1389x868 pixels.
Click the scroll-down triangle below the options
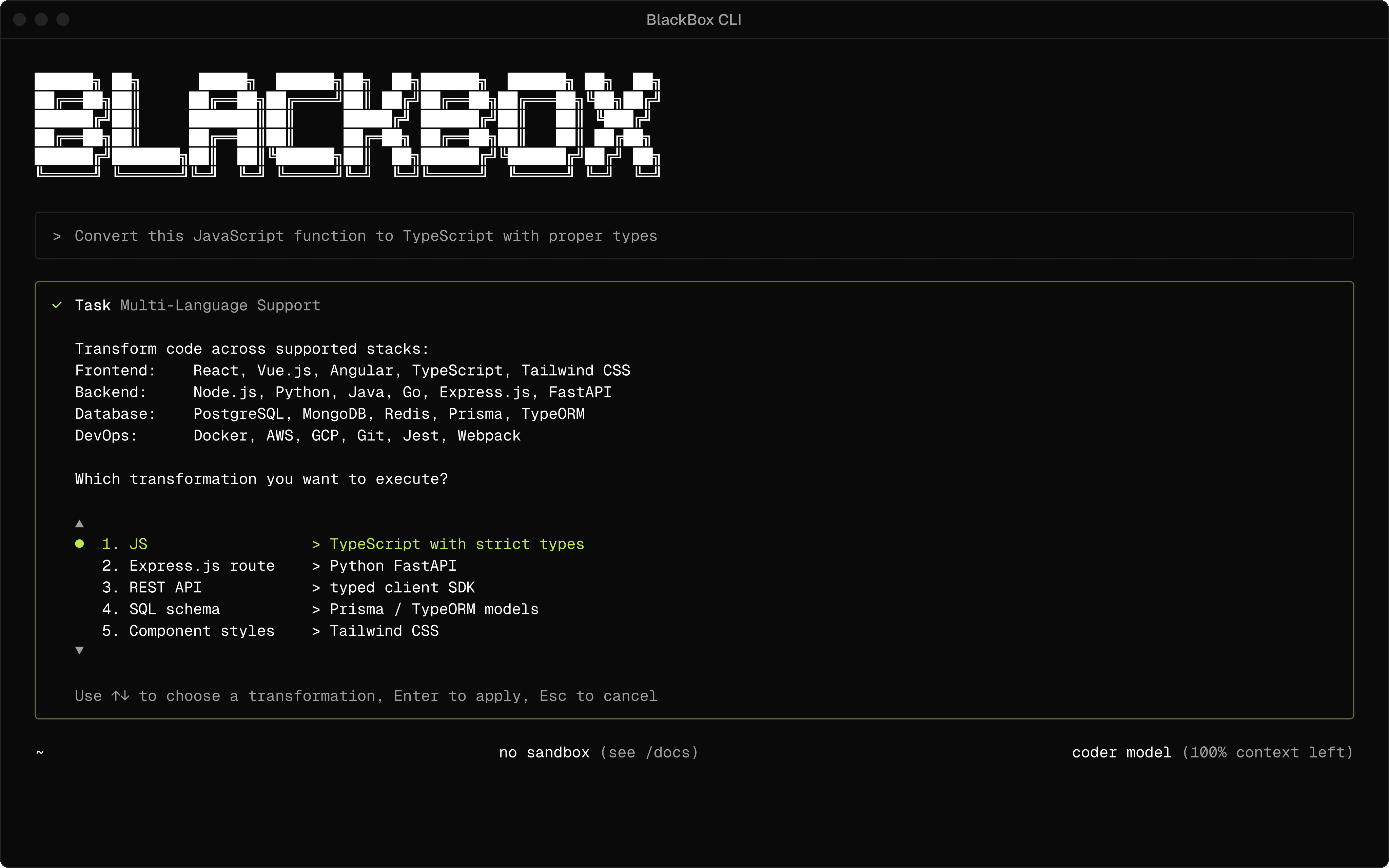[80, 650]
